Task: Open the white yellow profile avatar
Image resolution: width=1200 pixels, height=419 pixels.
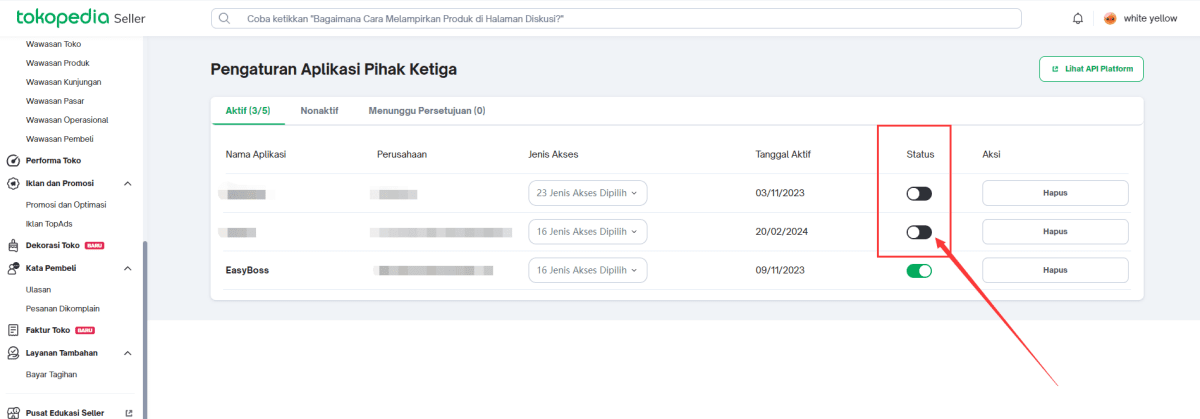Action: pyautogui.click(x=1110, y=18)
